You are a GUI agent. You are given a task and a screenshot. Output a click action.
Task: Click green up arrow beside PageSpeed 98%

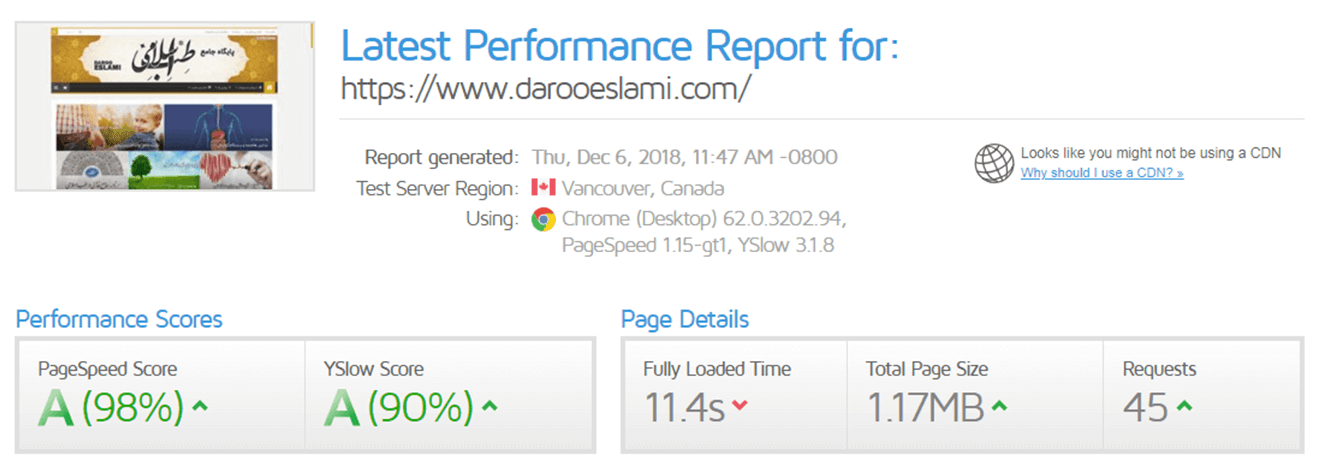tap(200, 406)
